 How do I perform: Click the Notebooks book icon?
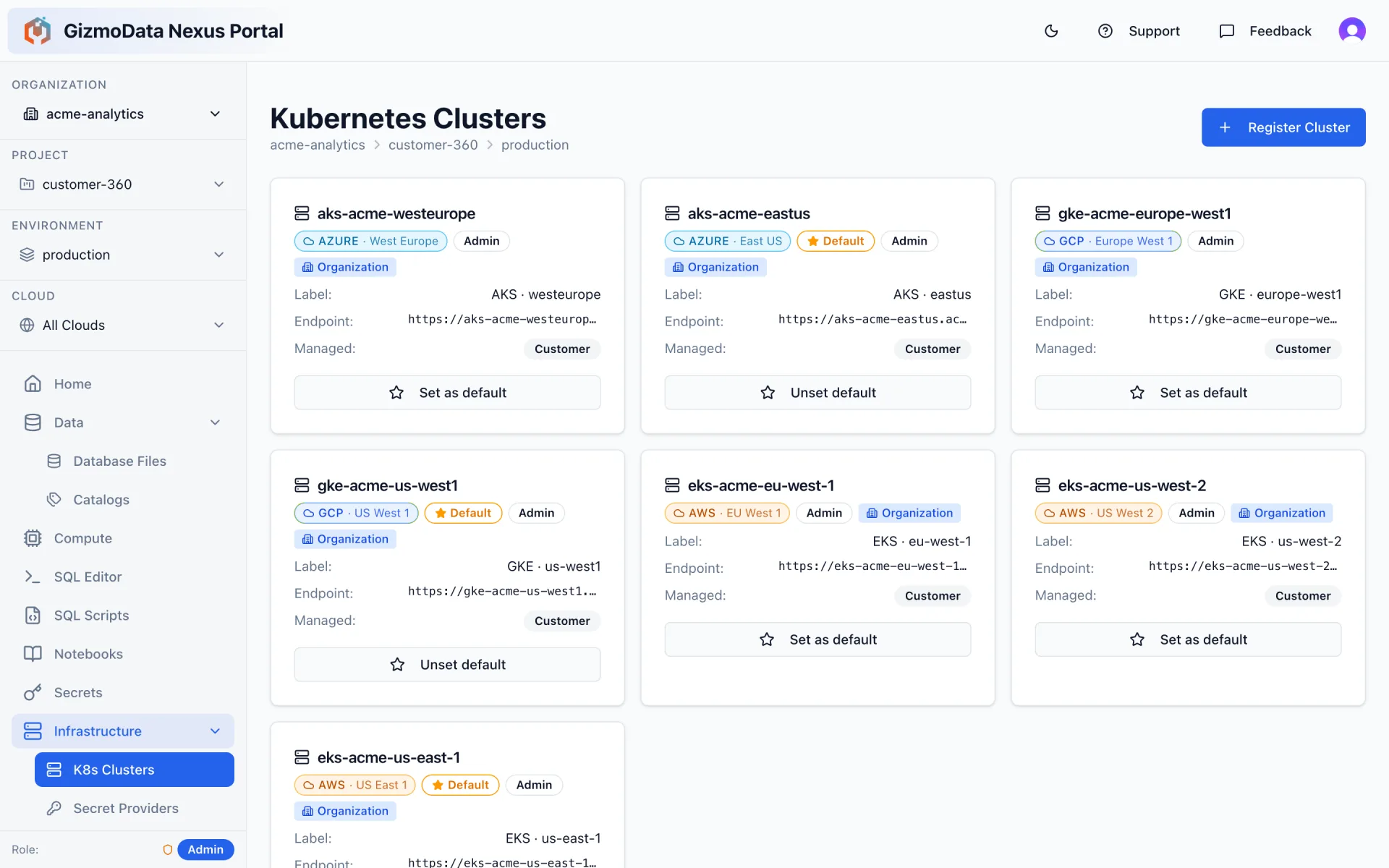(33, 654)
